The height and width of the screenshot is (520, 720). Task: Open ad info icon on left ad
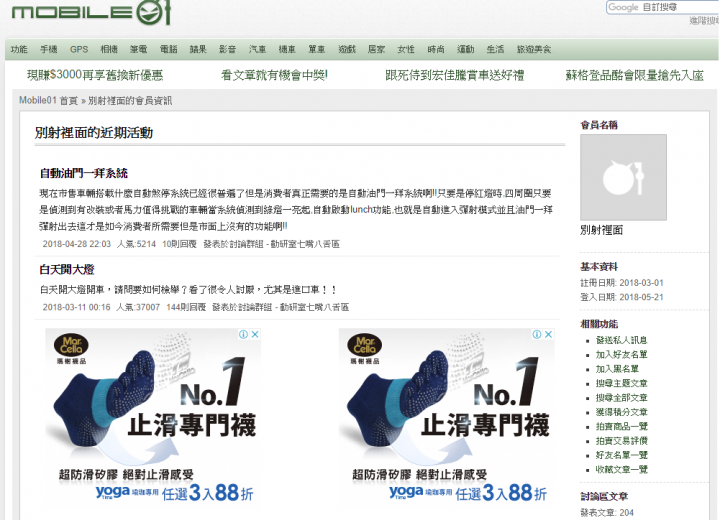[244, 334]
